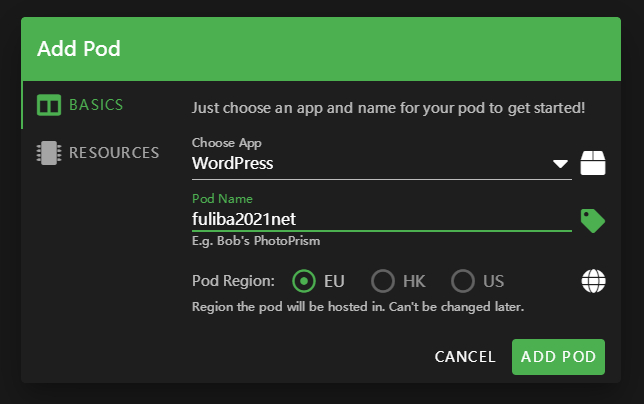The height and width of the screenshot is (404, 644).
Task: Click the globe icon next to Pod Region
Action: [x=593, y=281]
